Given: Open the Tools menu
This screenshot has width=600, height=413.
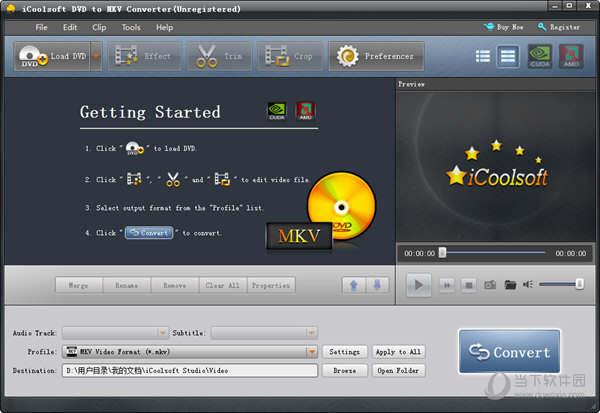Looking at the screenshot, I should (x=131, y=27).
